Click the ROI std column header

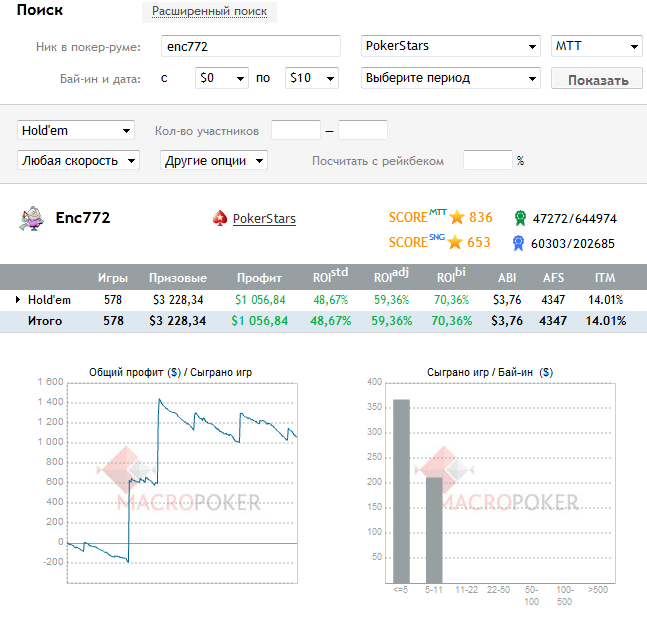[330, 276]
